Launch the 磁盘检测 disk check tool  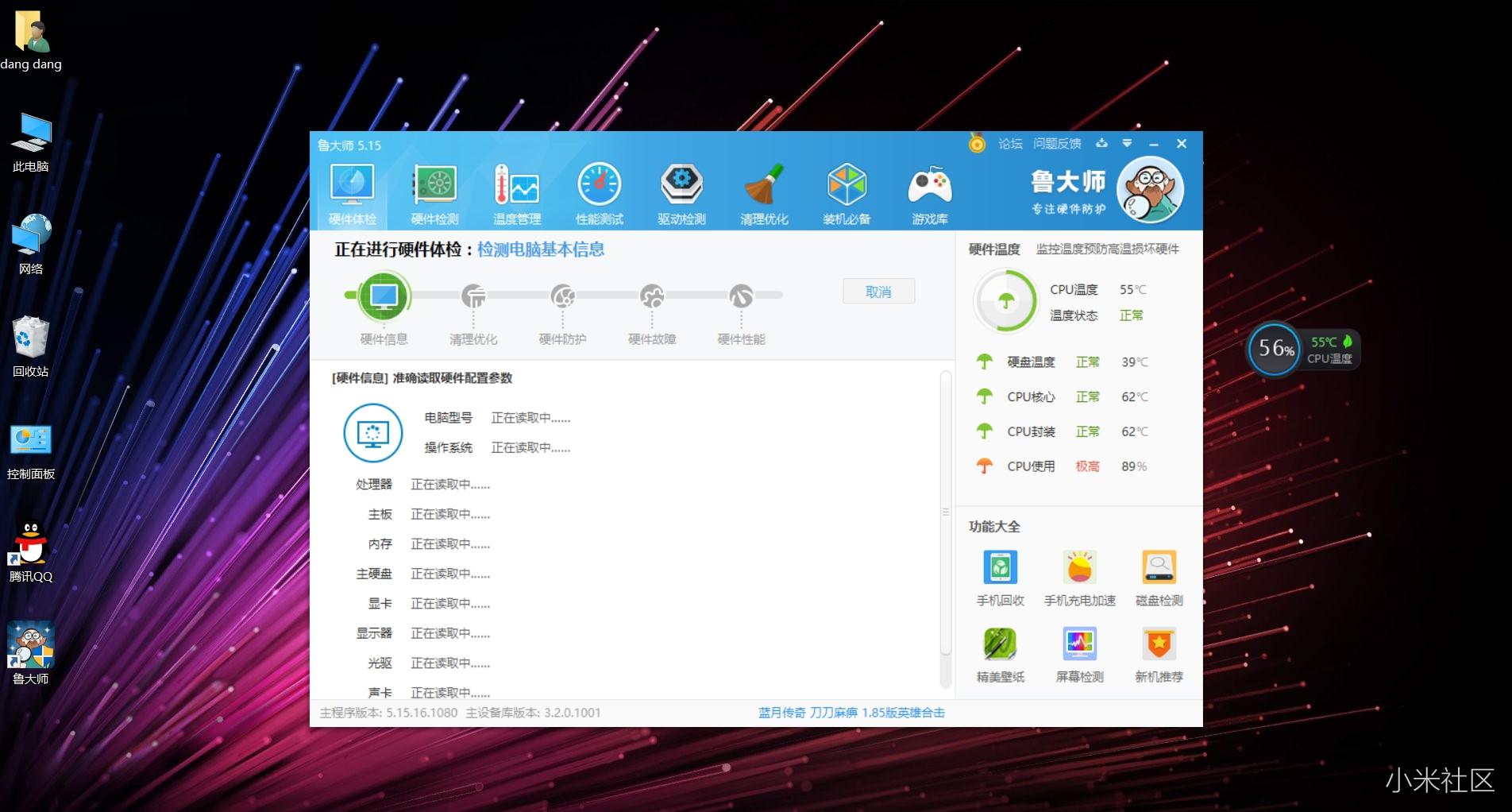[1159, 578]
